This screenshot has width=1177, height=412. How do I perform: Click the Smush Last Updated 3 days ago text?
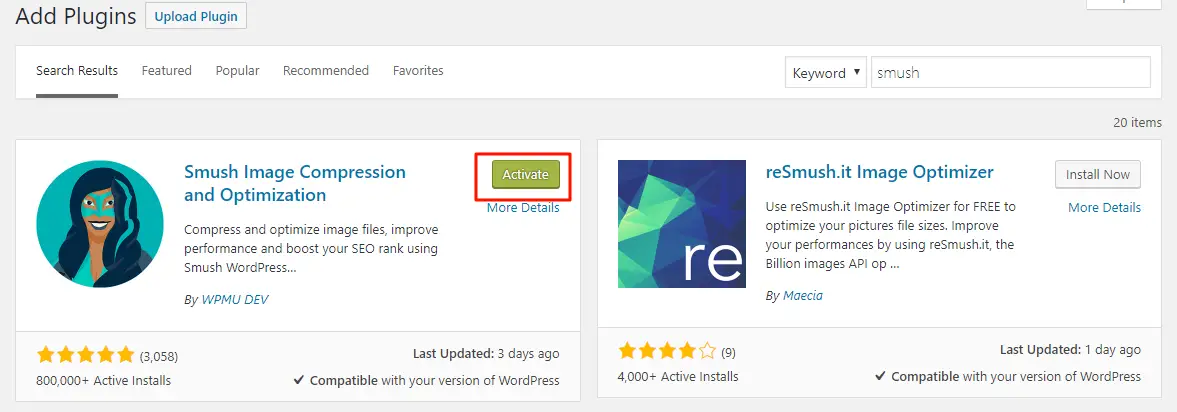click(486, 353)
